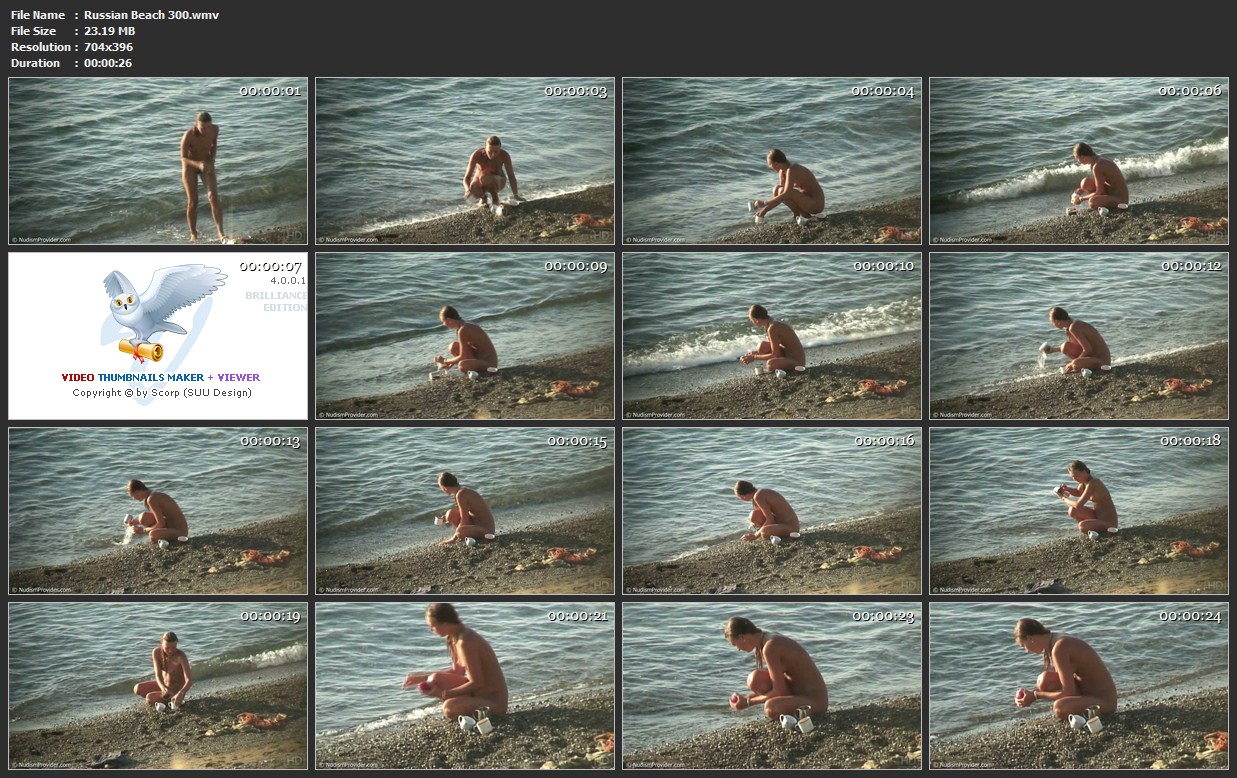
Task: Select the 00:00:04 thumbnail
Action: tap(772, 162)
